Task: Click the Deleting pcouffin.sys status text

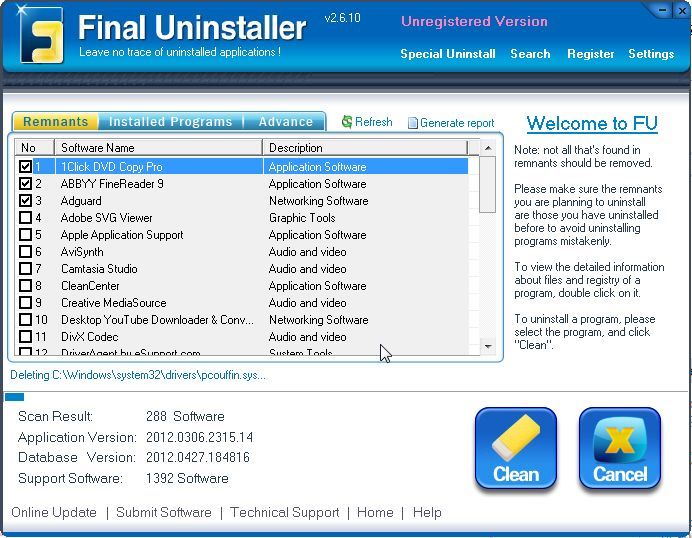Action: tap(138, 375)
